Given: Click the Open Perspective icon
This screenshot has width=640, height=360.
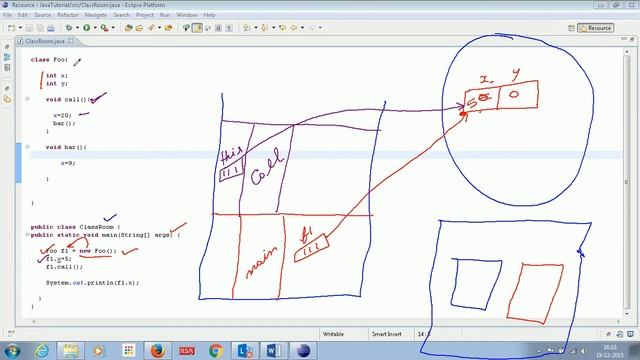Looking at the screenshot, I should point(571,28).
